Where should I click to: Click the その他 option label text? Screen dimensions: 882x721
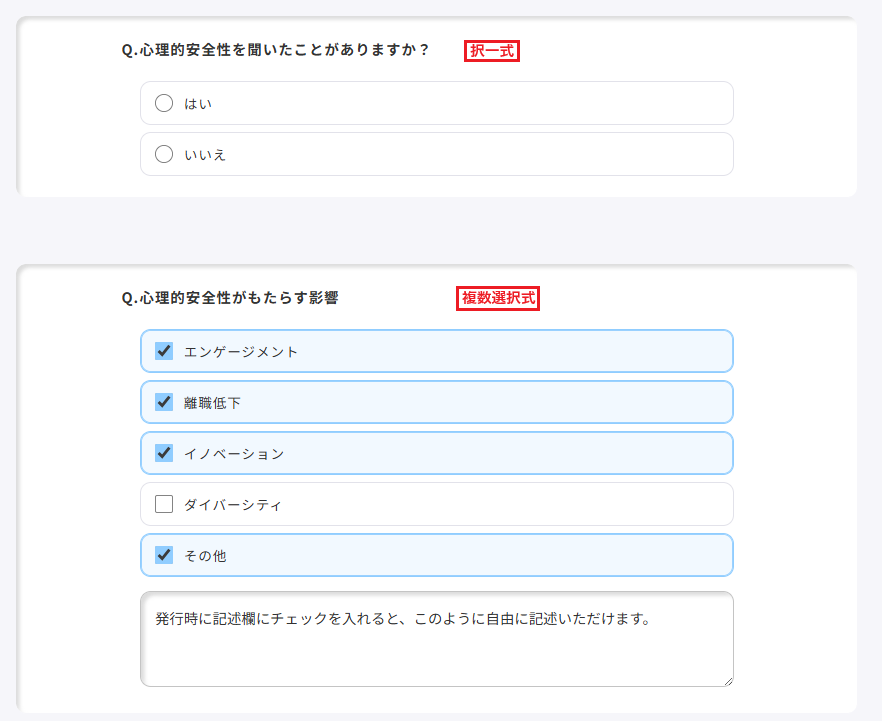pos(205,556)
